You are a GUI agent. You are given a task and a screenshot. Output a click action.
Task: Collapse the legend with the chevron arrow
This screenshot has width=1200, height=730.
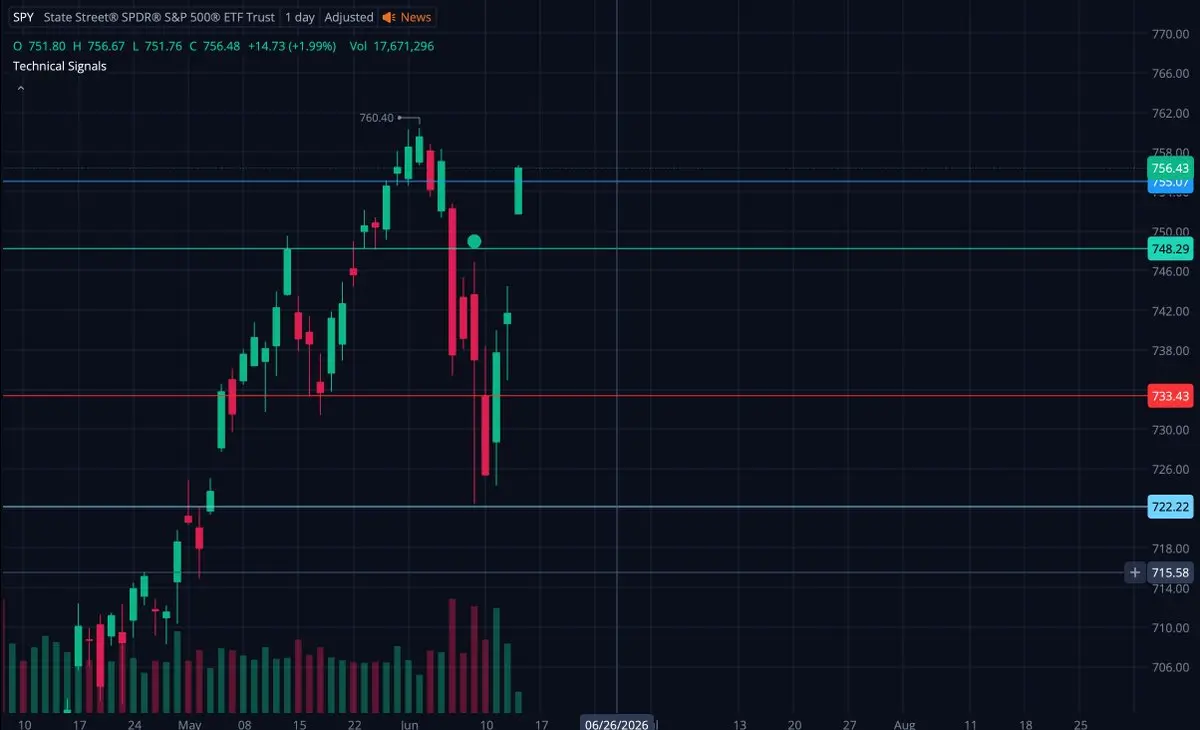coord(20,88)
